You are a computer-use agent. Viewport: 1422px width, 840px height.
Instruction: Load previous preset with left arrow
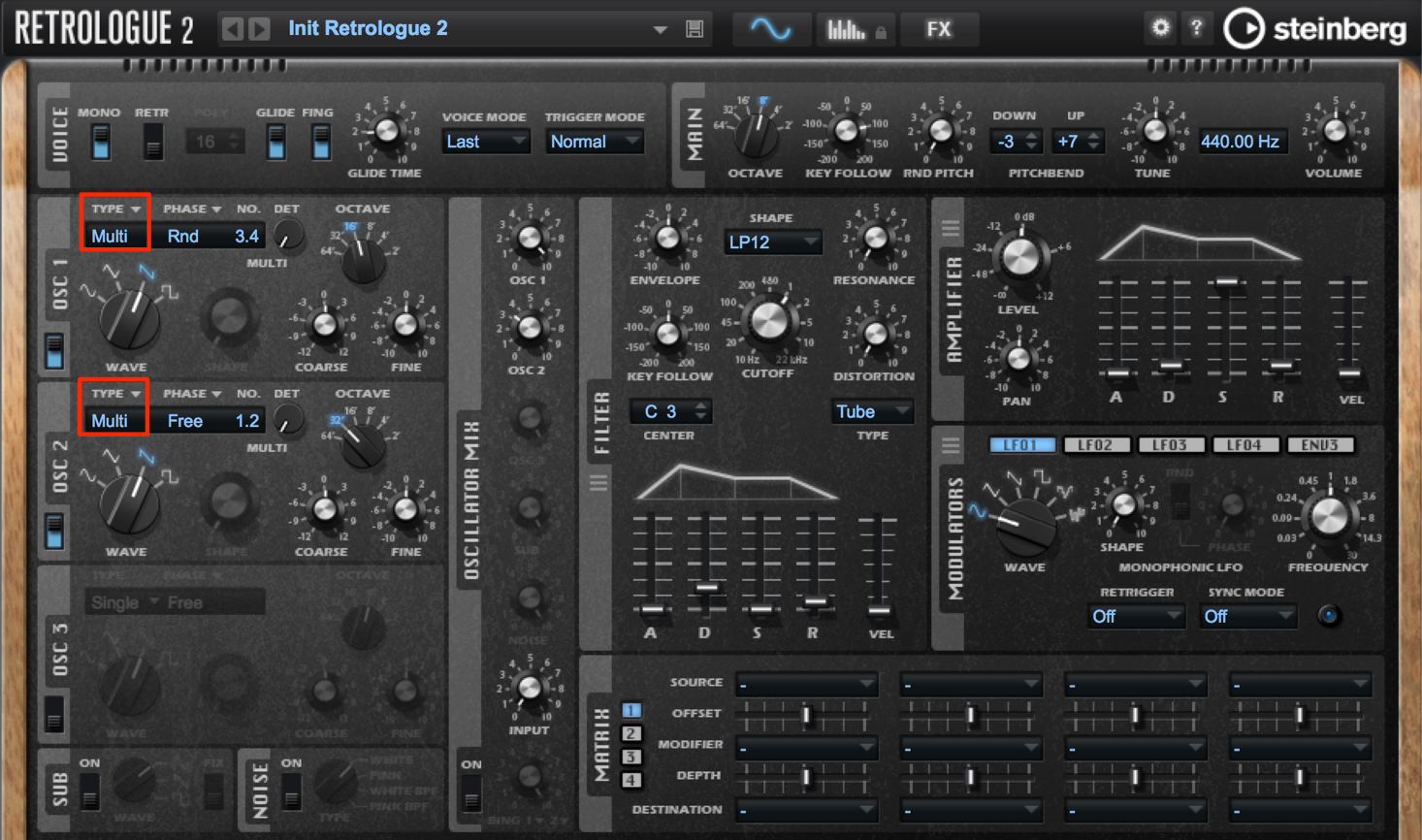233,28
